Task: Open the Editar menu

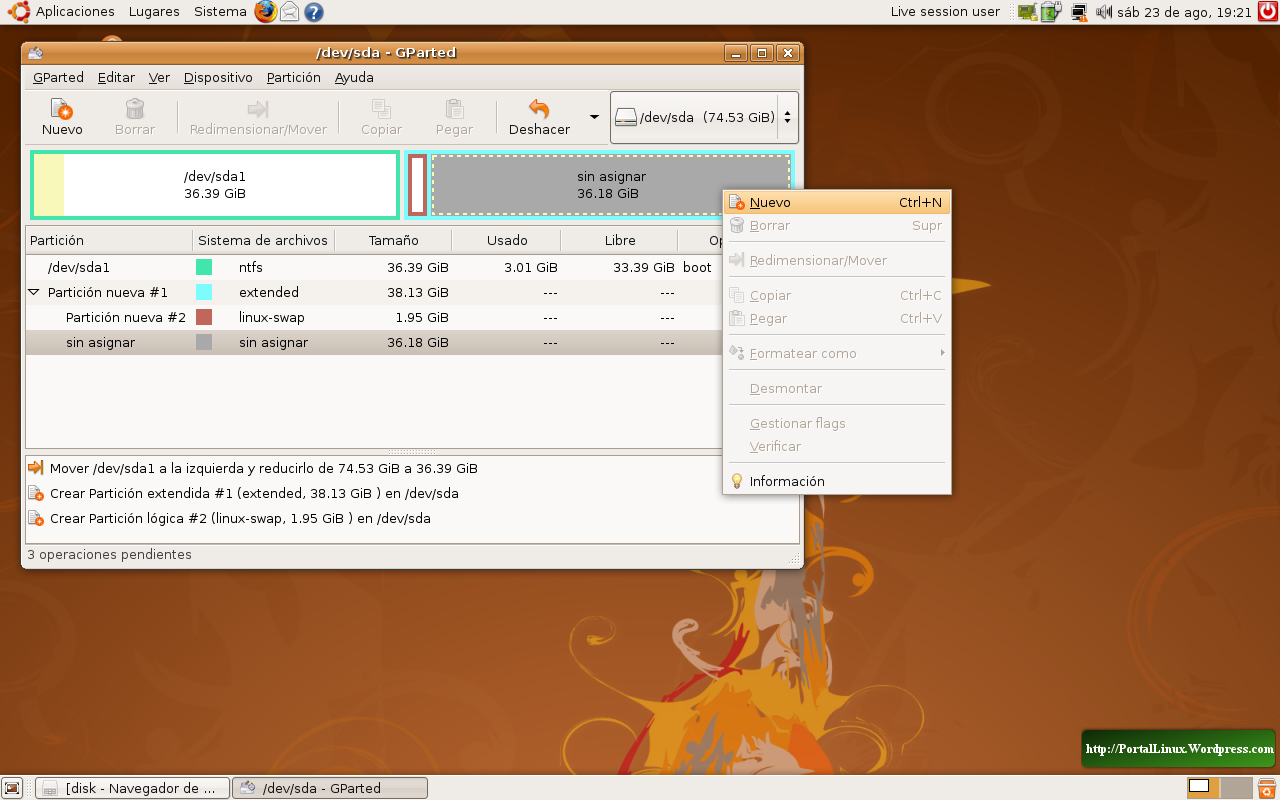Action: pos(116,77)
